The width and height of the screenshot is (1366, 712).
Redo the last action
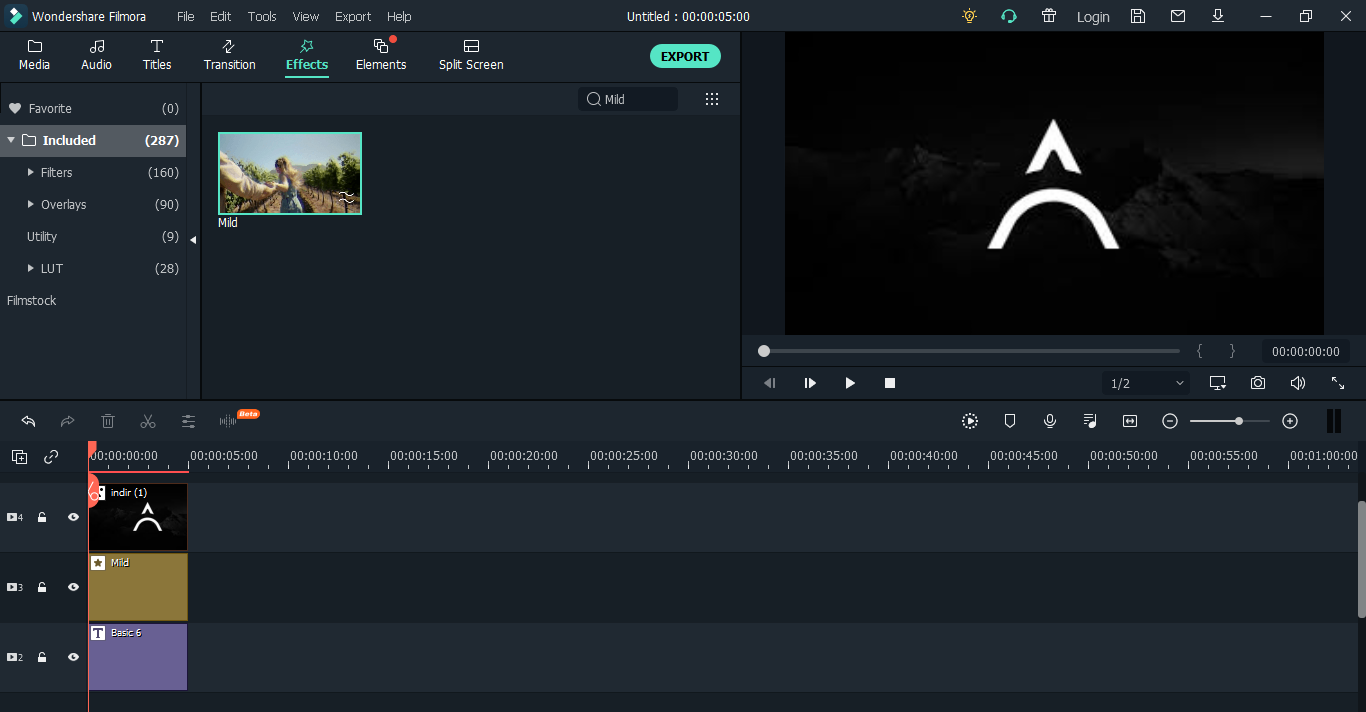point(68,421)
